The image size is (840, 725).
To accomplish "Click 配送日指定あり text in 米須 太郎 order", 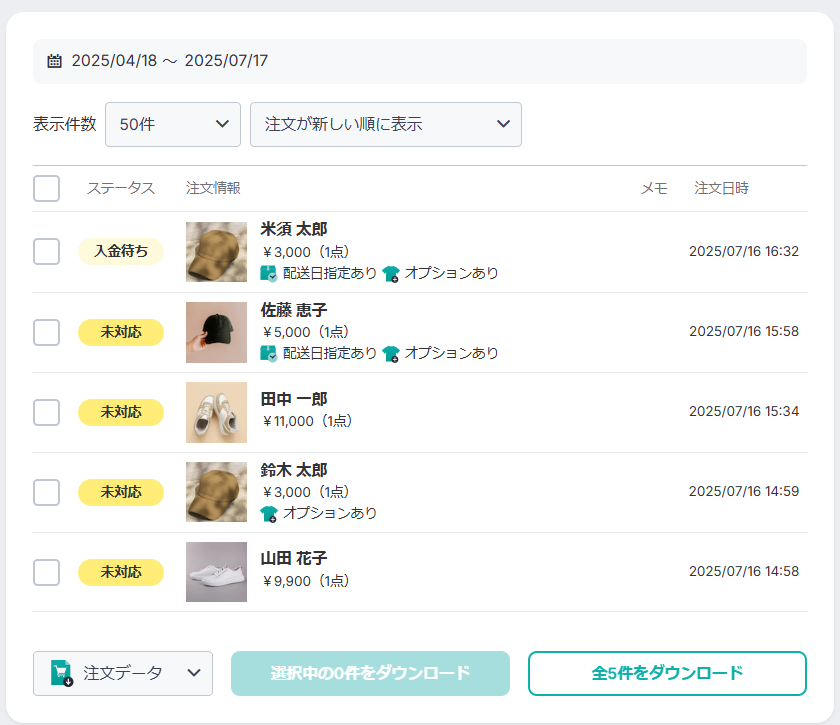I will pos(329,273).
